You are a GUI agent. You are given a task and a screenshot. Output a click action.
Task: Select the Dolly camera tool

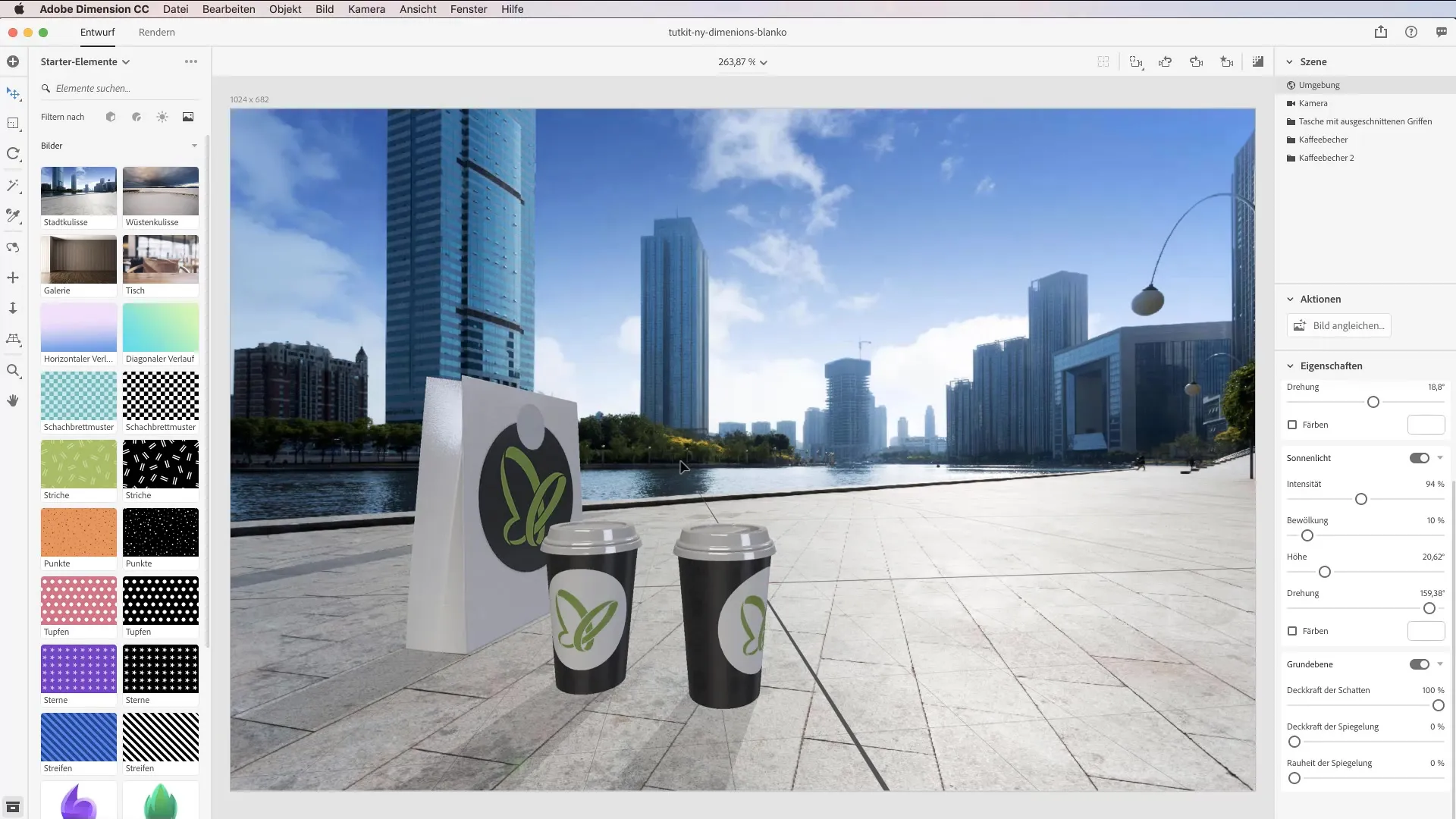click(x=13, y=308)
